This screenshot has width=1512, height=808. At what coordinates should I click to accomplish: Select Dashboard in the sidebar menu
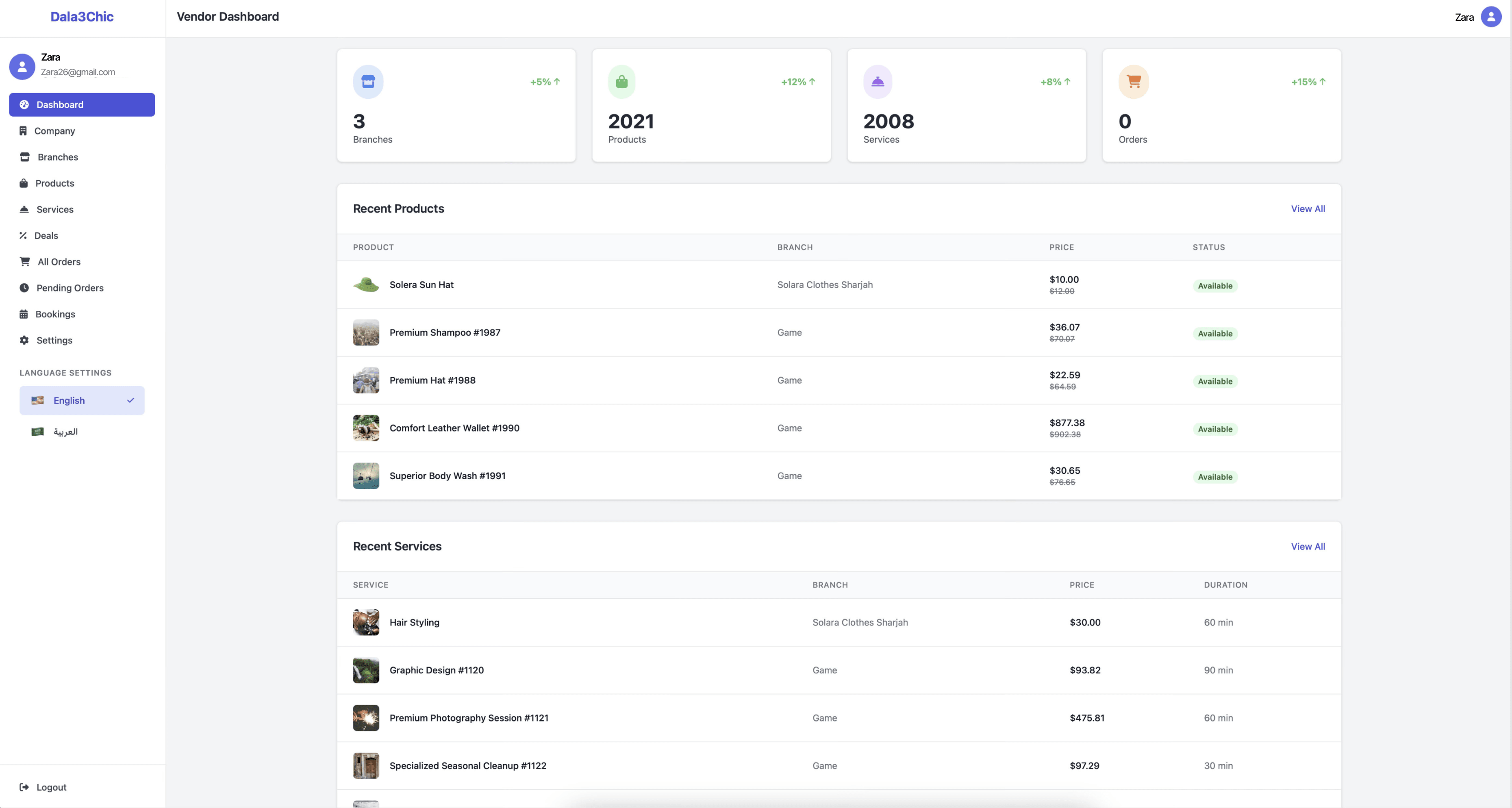(59, 104)
